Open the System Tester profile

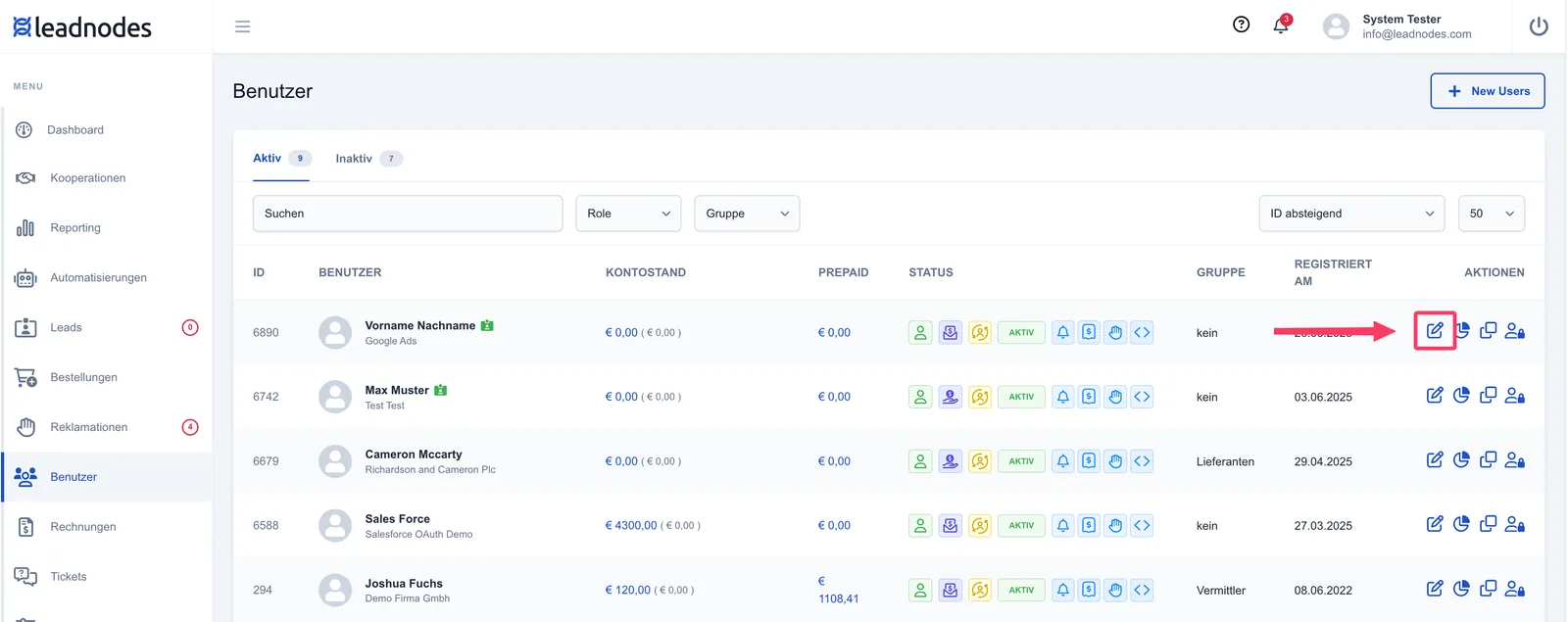tap(1397, 26)
